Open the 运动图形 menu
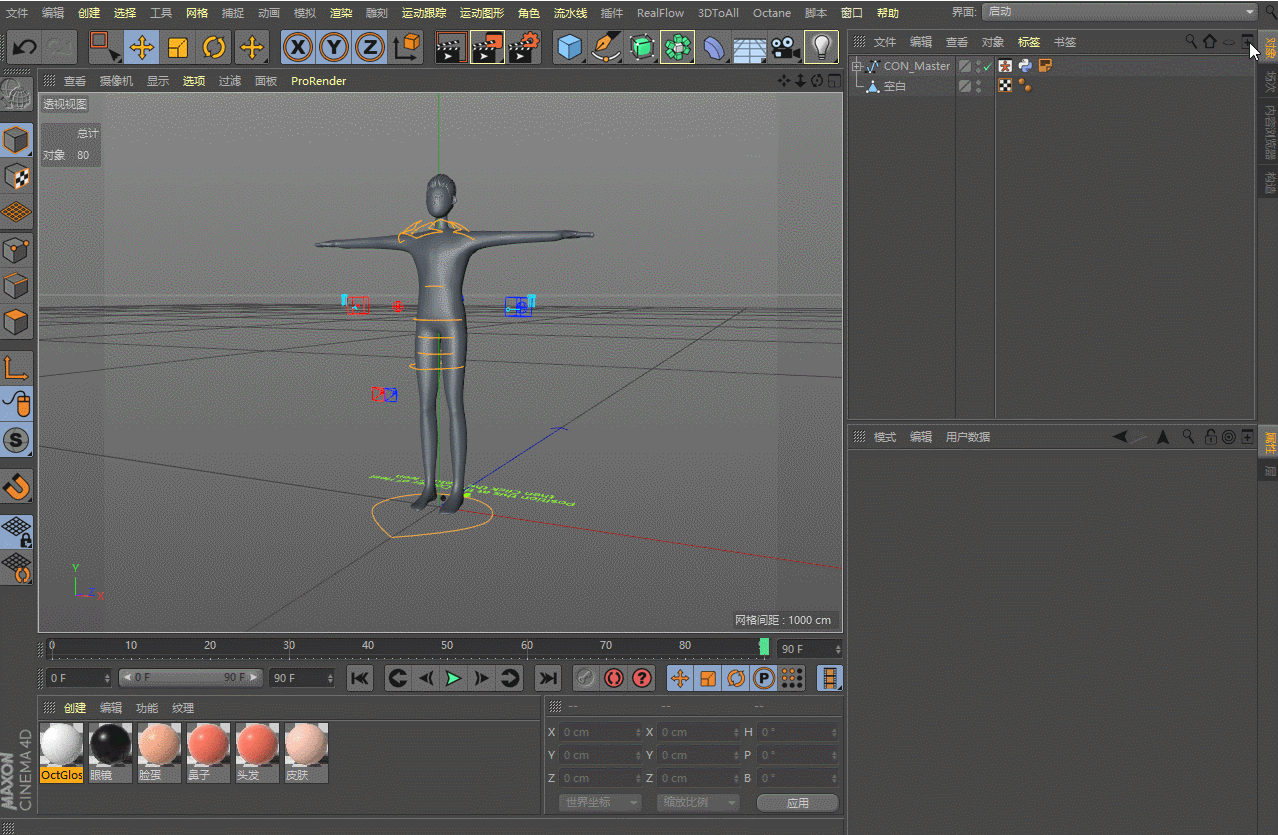This screenshot has height=835, width=1278. click(483, 13)
